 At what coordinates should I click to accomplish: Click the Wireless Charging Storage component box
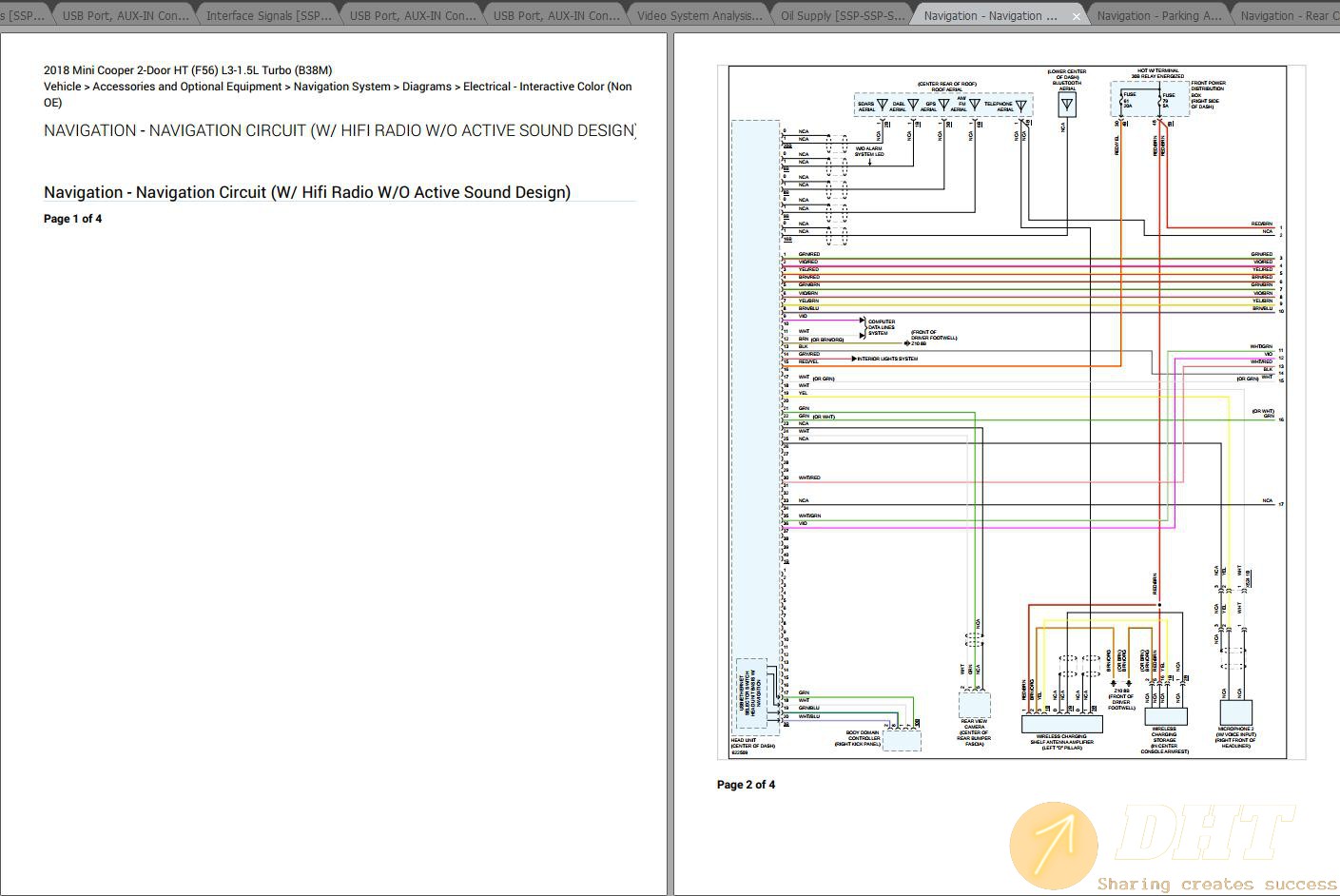(x=1165, y=717)
